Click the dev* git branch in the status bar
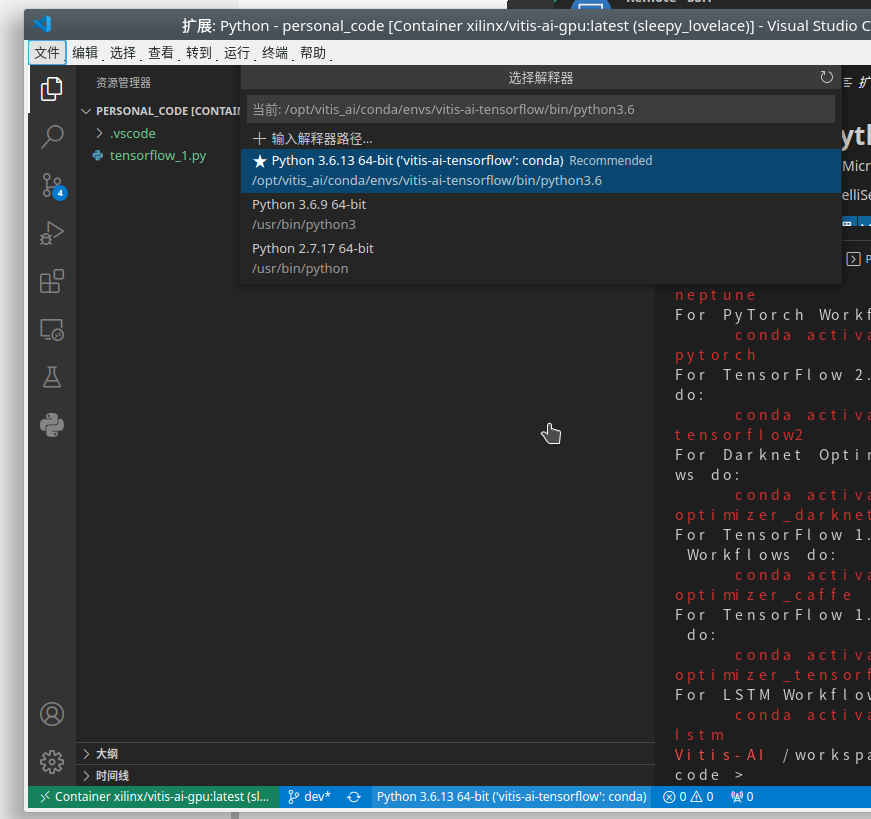 click(x=309, y=797)
